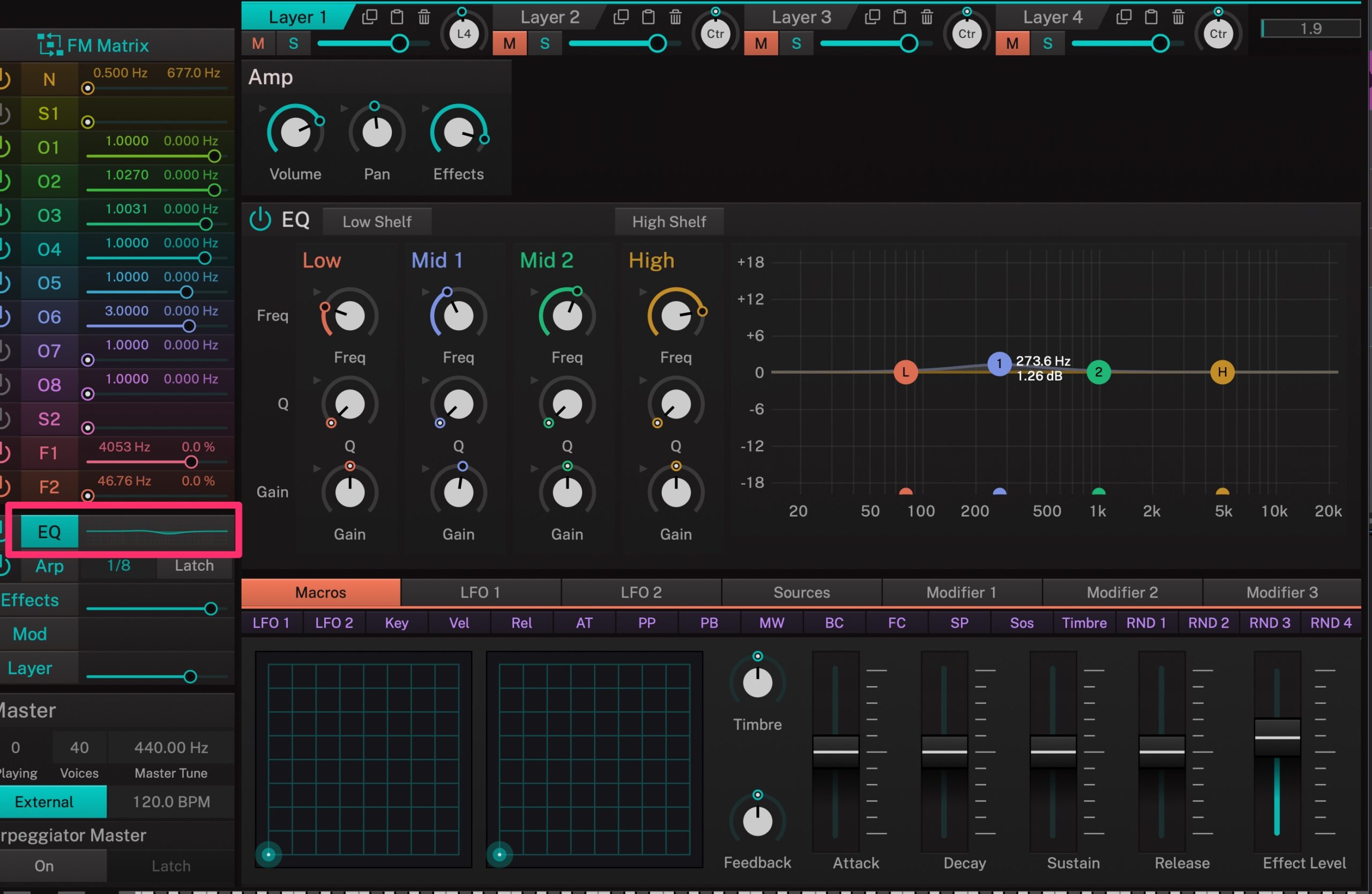This screenshot has height=894, width=1372.
Task: Mute Layer 2
Action: click(509, 43)
